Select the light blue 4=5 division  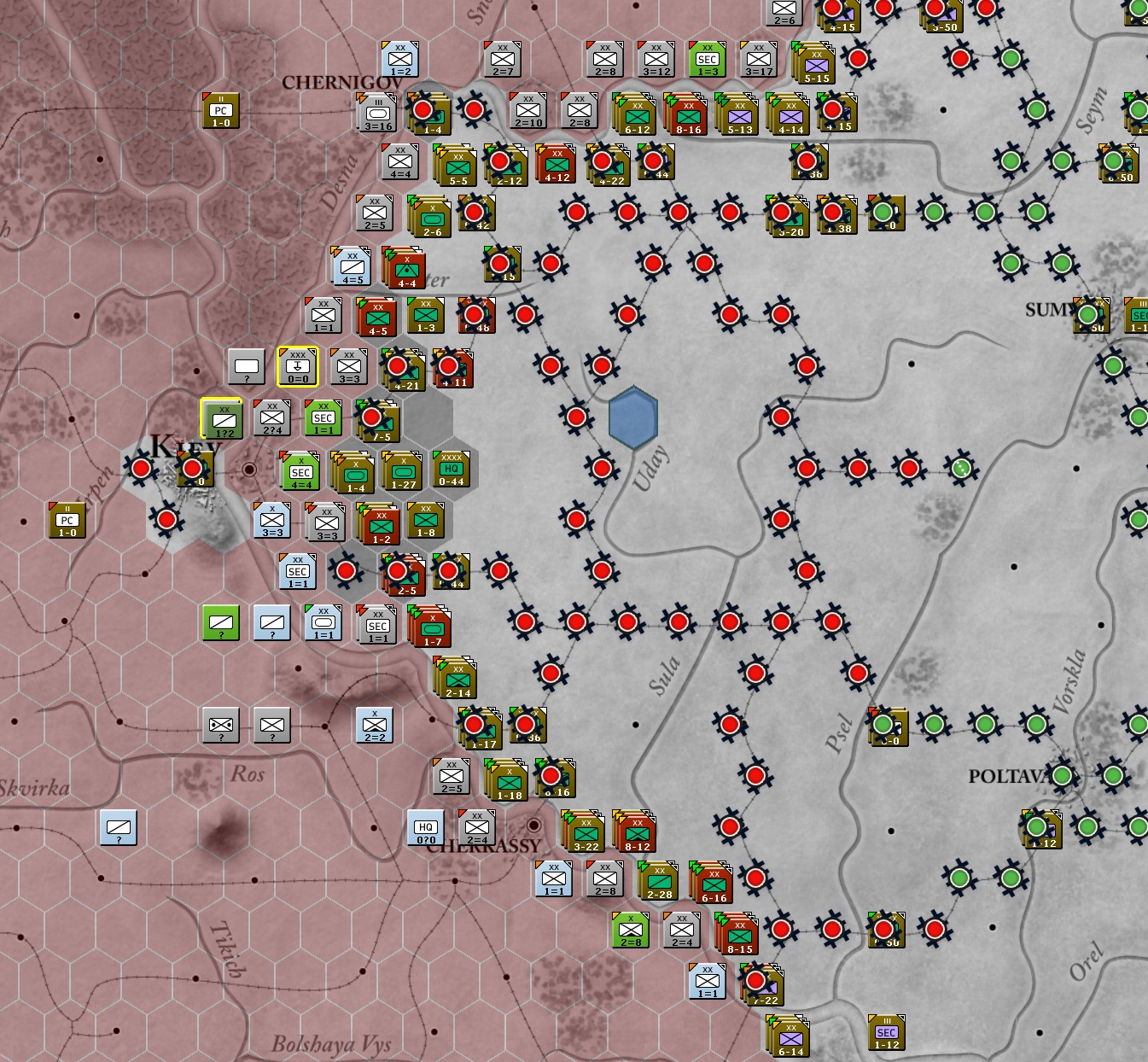pyautogui.click(x=351, y=265)
